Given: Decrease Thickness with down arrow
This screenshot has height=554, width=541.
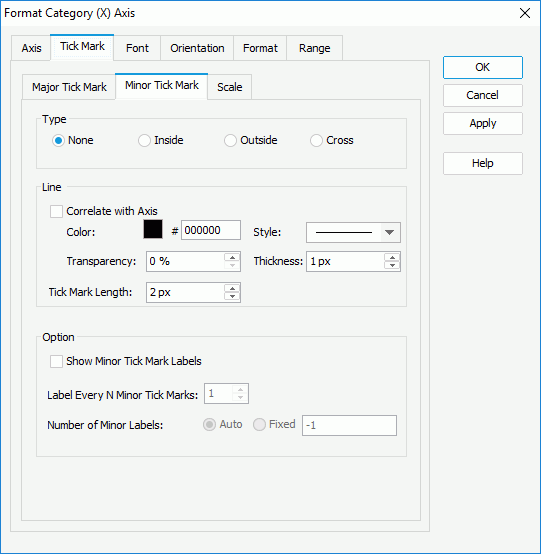Looking at the screenshot, I should [392, 266].
